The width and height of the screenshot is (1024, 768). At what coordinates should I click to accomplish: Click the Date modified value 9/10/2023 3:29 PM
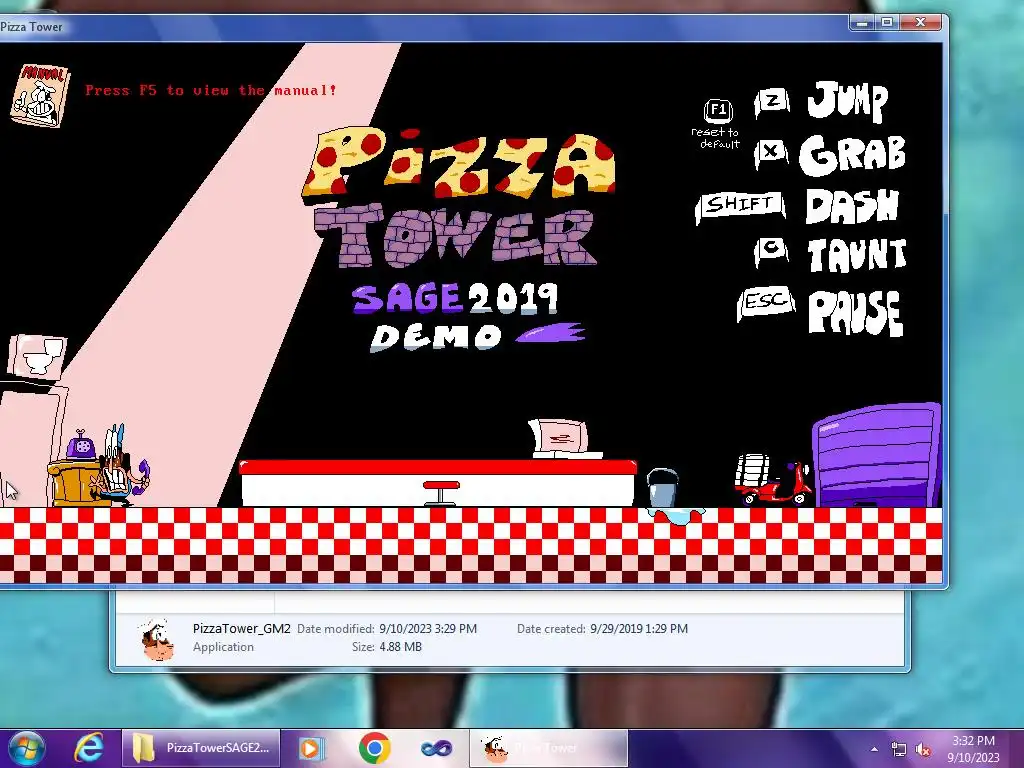(x=428, y=629)
